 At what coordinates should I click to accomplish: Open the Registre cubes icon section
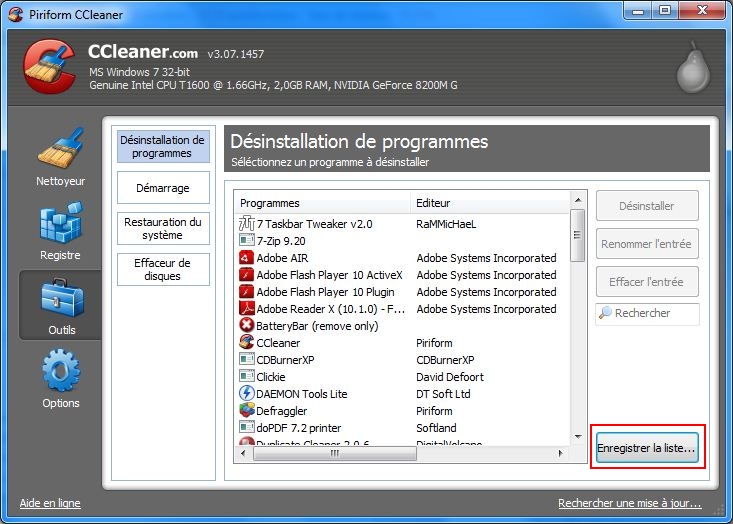click(x=61, y=223)
